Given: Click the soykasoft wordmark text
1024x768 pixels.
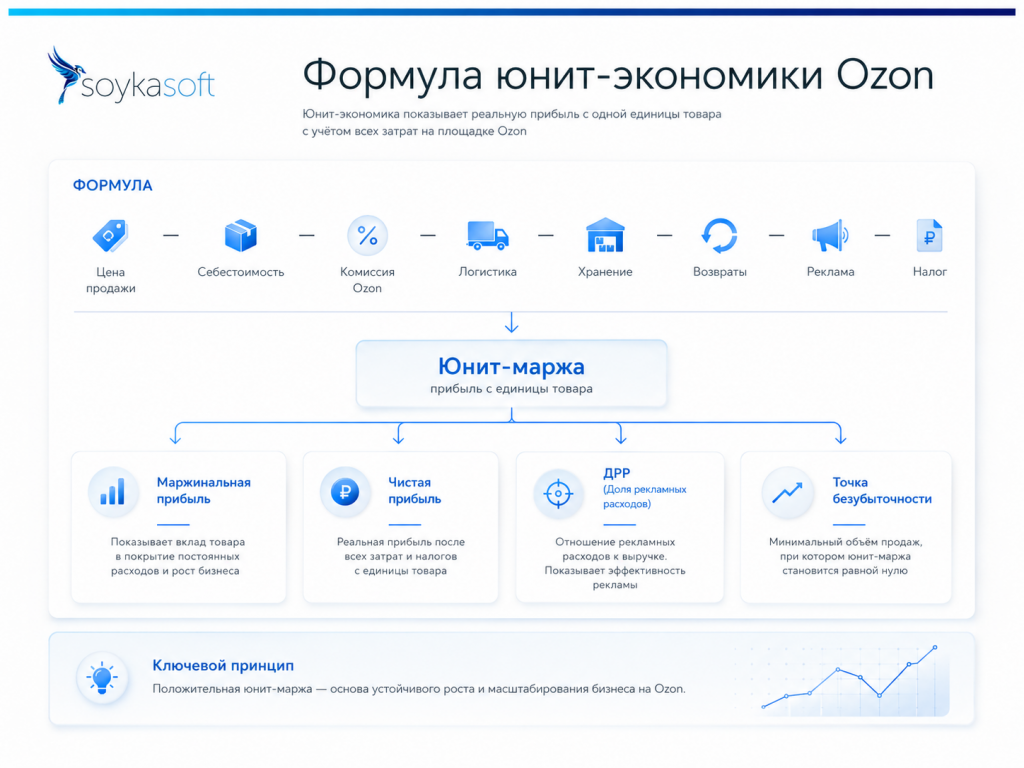Looking at the screenshot, I should 148,86.
